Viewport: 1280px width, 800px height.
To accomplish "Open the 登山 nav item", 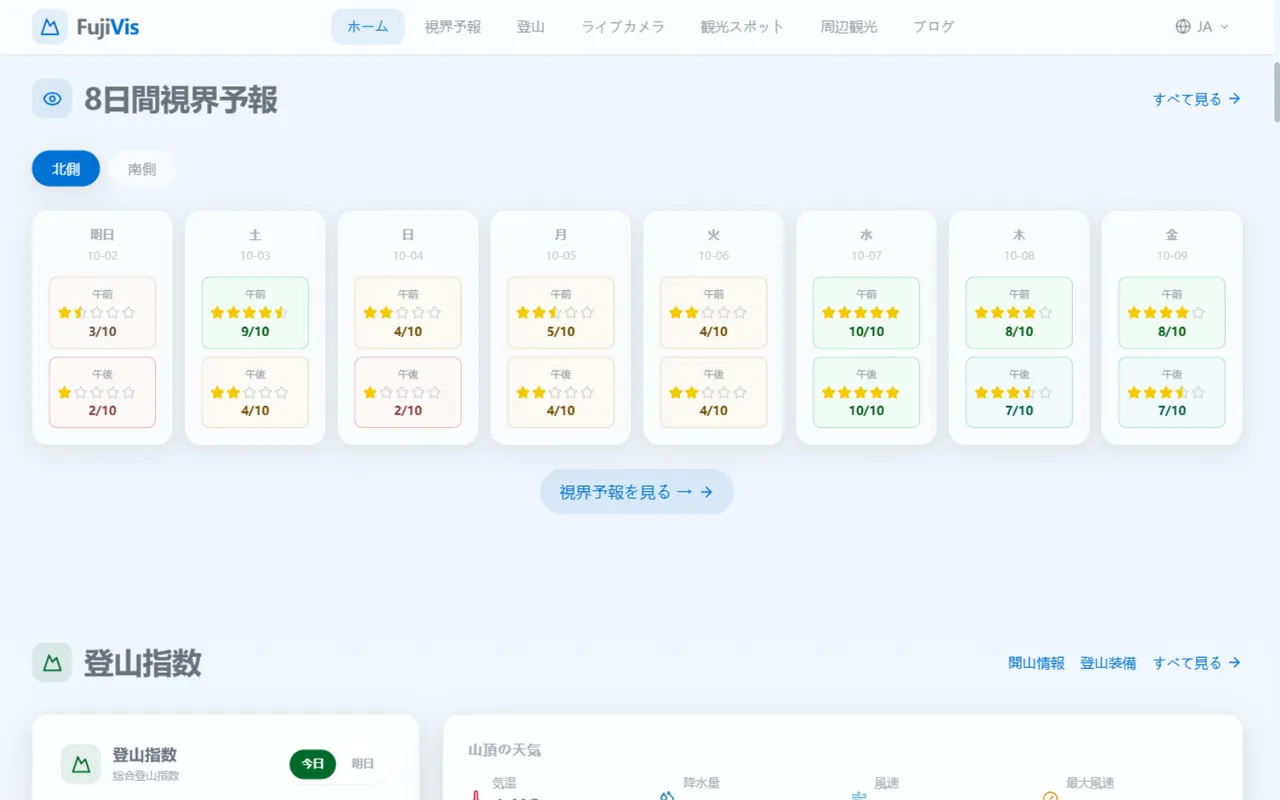I will click(531, 27).
